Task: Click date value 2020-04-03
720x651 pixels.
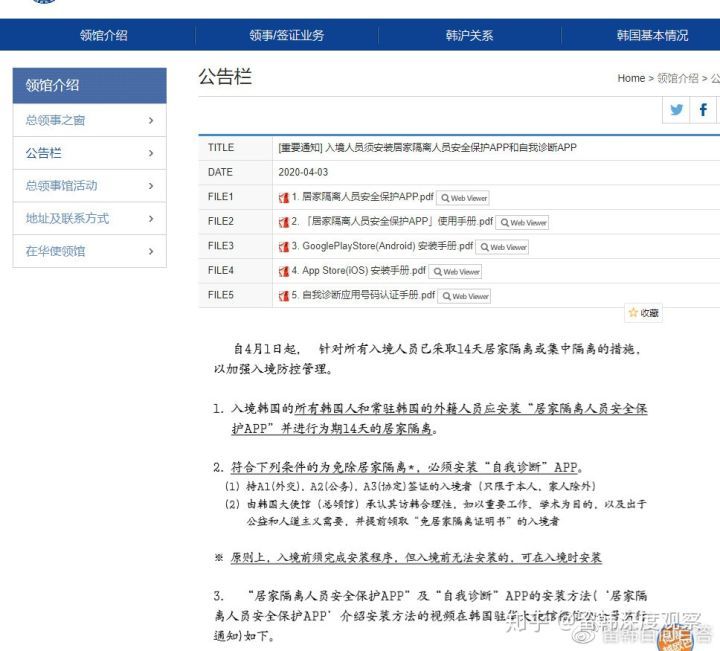Action: coord(303,172)
